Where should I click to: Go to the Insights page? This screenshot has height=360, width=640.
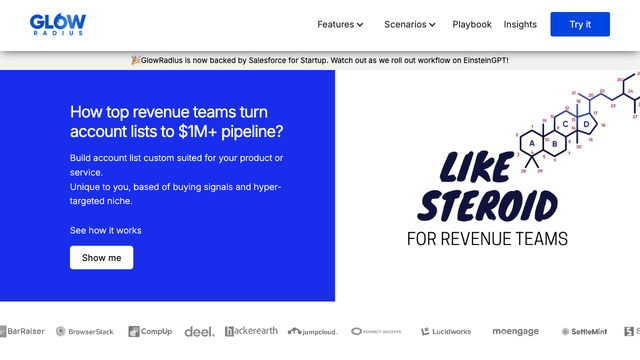[x=520, y=24]
